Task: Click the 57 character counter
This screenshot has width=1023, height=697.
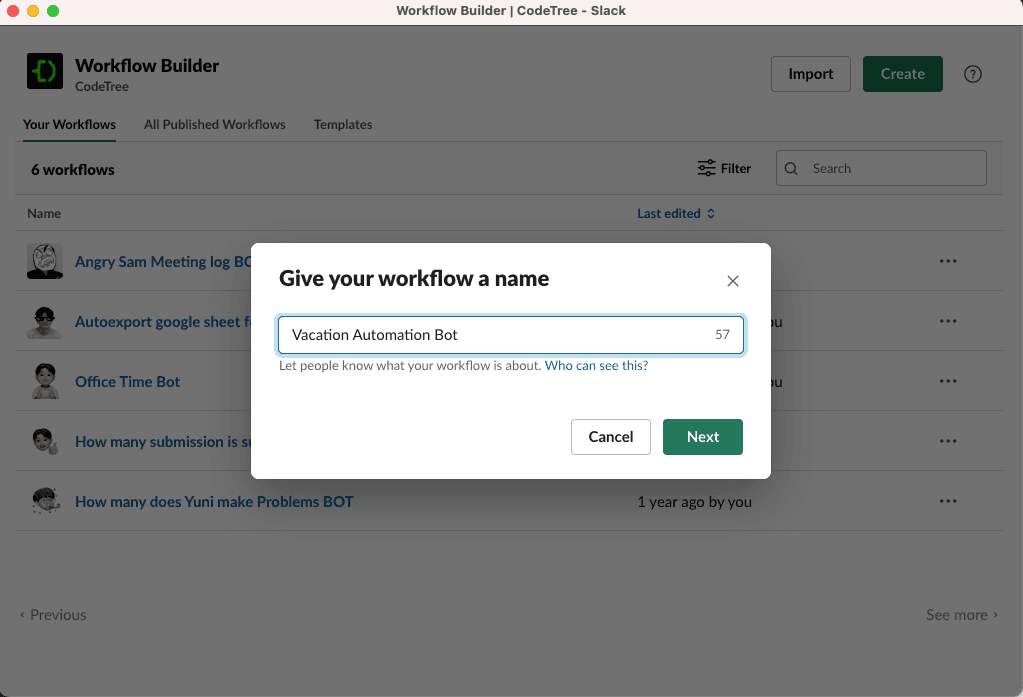Action: point(722,334)
